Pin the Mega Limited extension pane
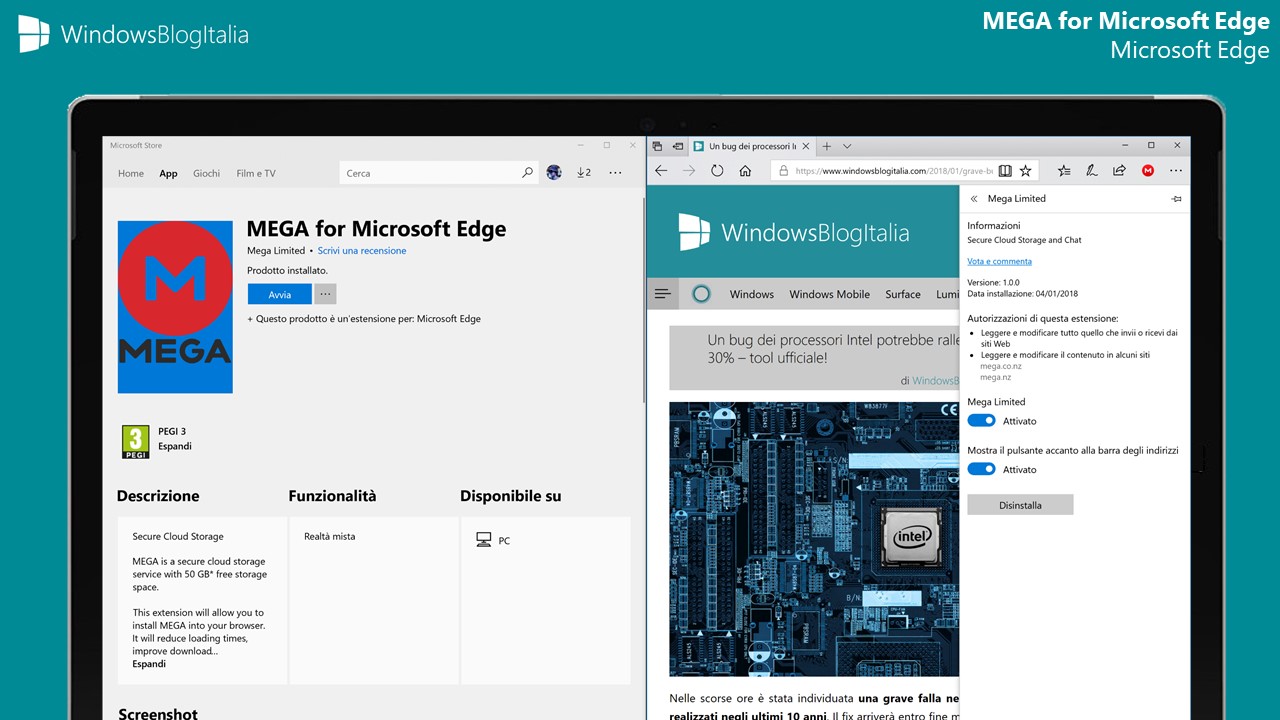The width and height of the screenshot is (1280, 720). click(x=1176, y=199)
